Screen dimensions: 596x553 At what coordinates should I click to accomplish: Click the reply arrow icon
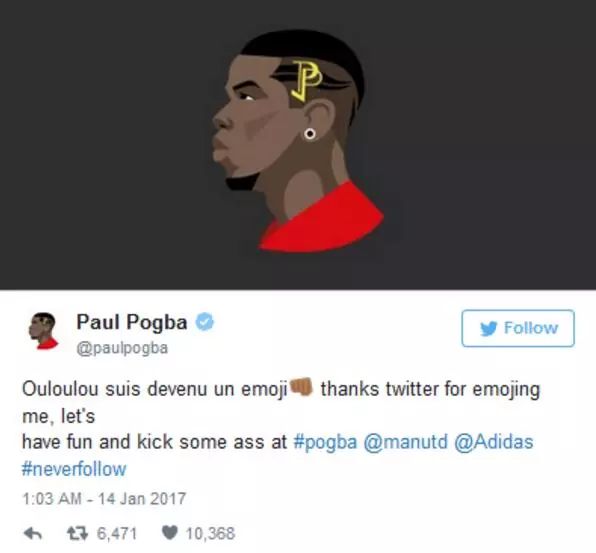coord(33,534)
